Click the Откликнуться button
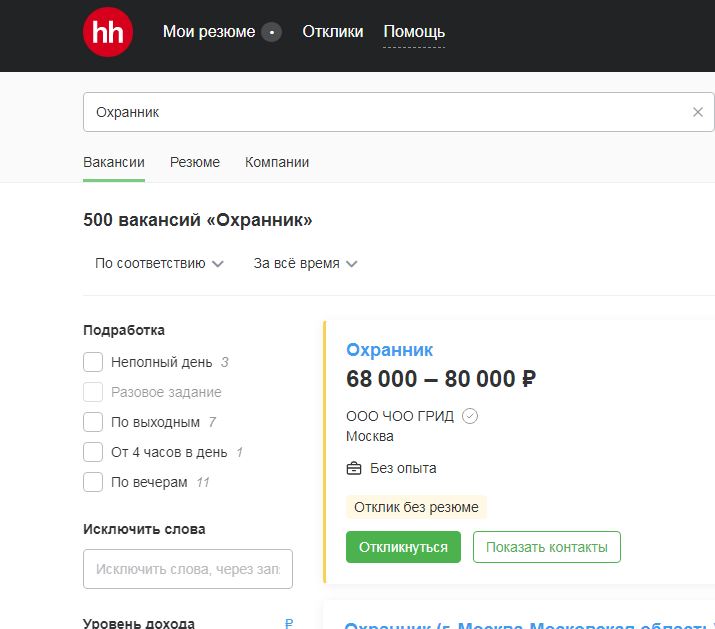 tap(403, 547)
